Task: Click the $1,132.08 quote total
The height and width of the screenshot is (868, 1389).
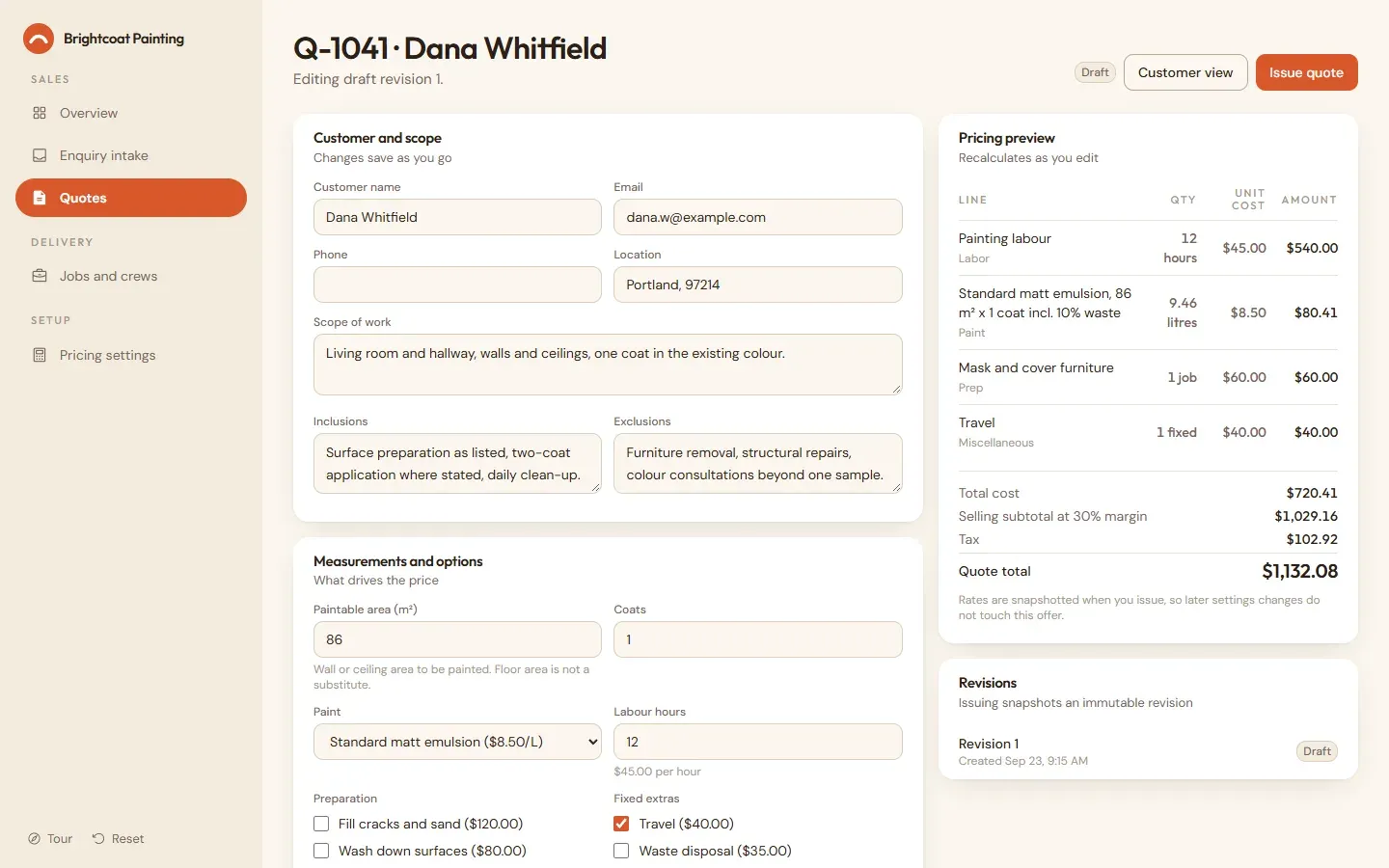Action: (1299, 571)
